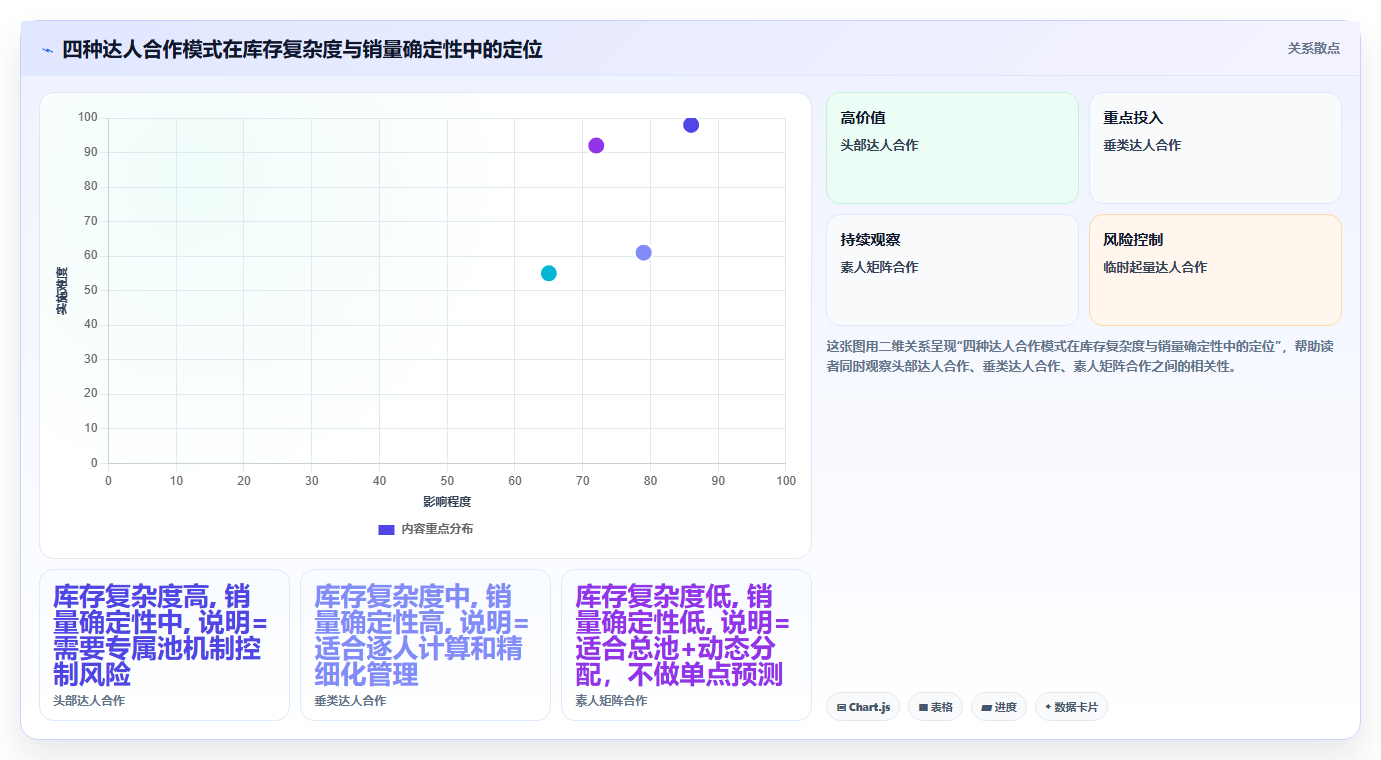The image size is (1381, 760).
Task: Open the 风险控制 quadrant card
Action: click(1215, 270)
